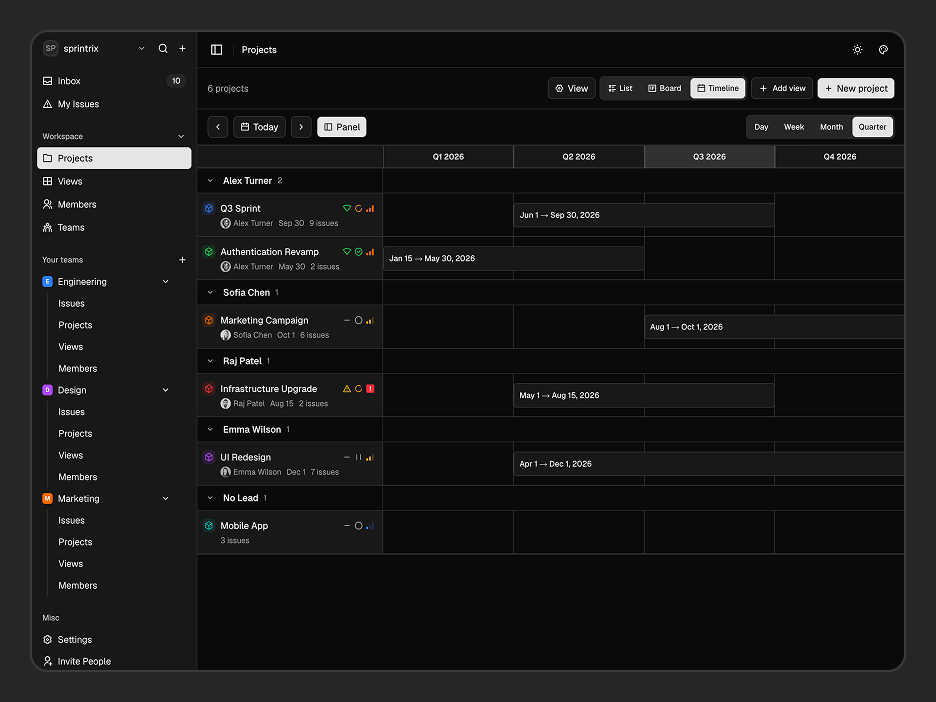Open Authentication Revamp completed status icon
936x702 pixels.
point(359,252)
